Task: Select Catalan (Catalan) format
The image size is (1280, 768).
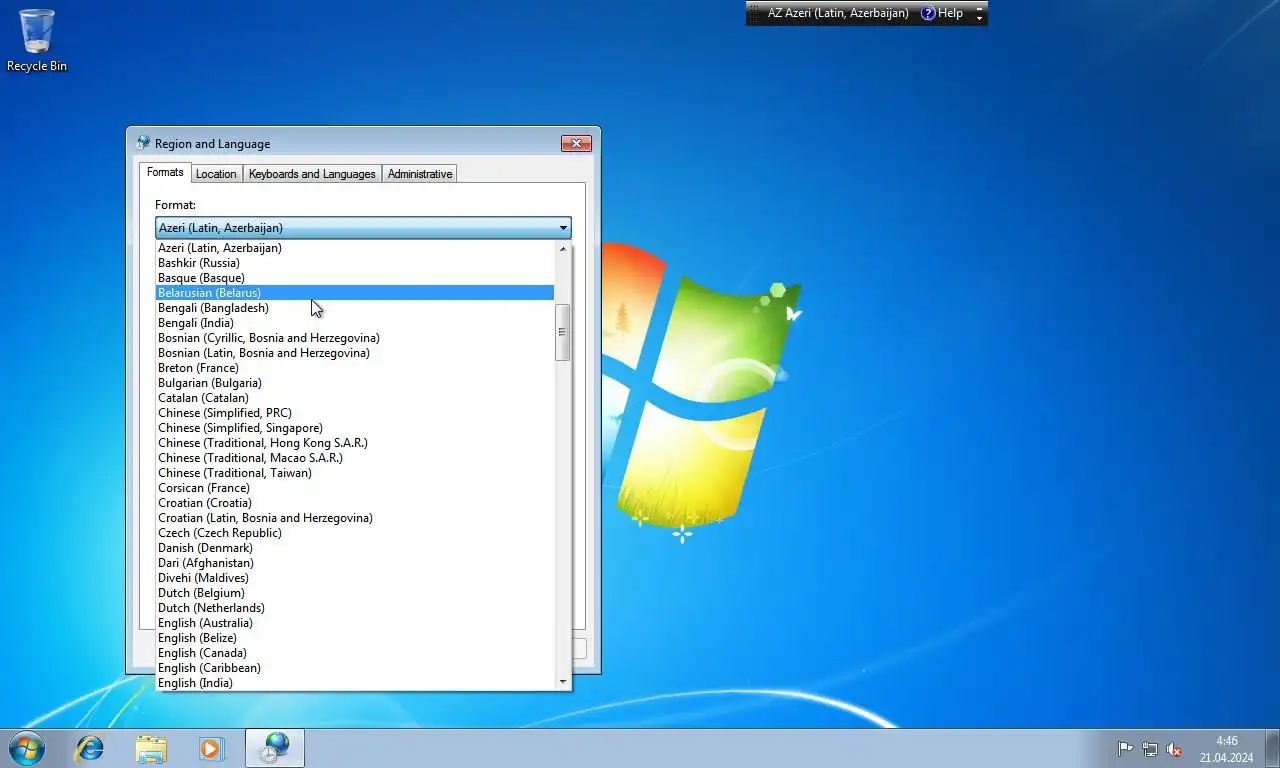Action: tap(355, 398)
